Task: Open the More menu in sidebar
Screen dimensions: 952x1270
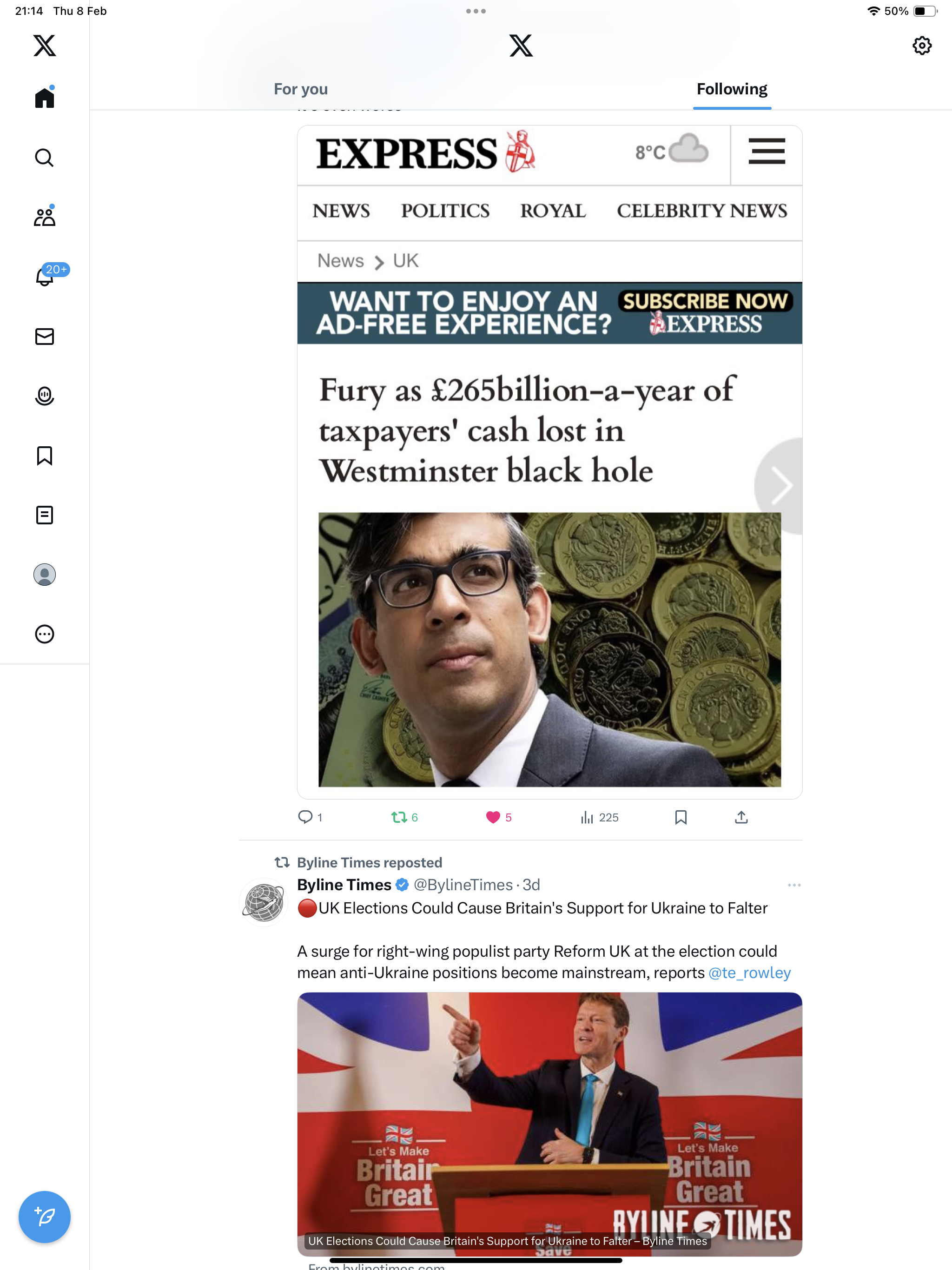Action: tap(44, 634)
